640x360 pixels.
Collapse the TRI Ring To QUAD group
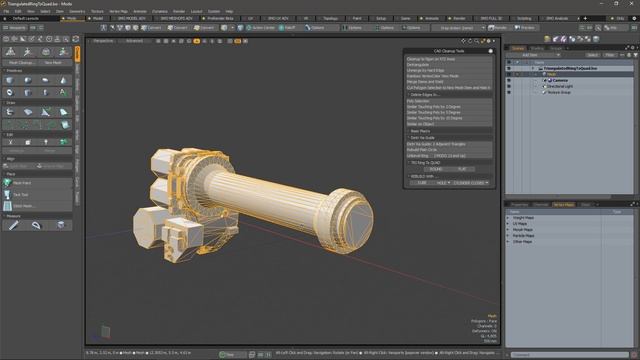point(424,162)
